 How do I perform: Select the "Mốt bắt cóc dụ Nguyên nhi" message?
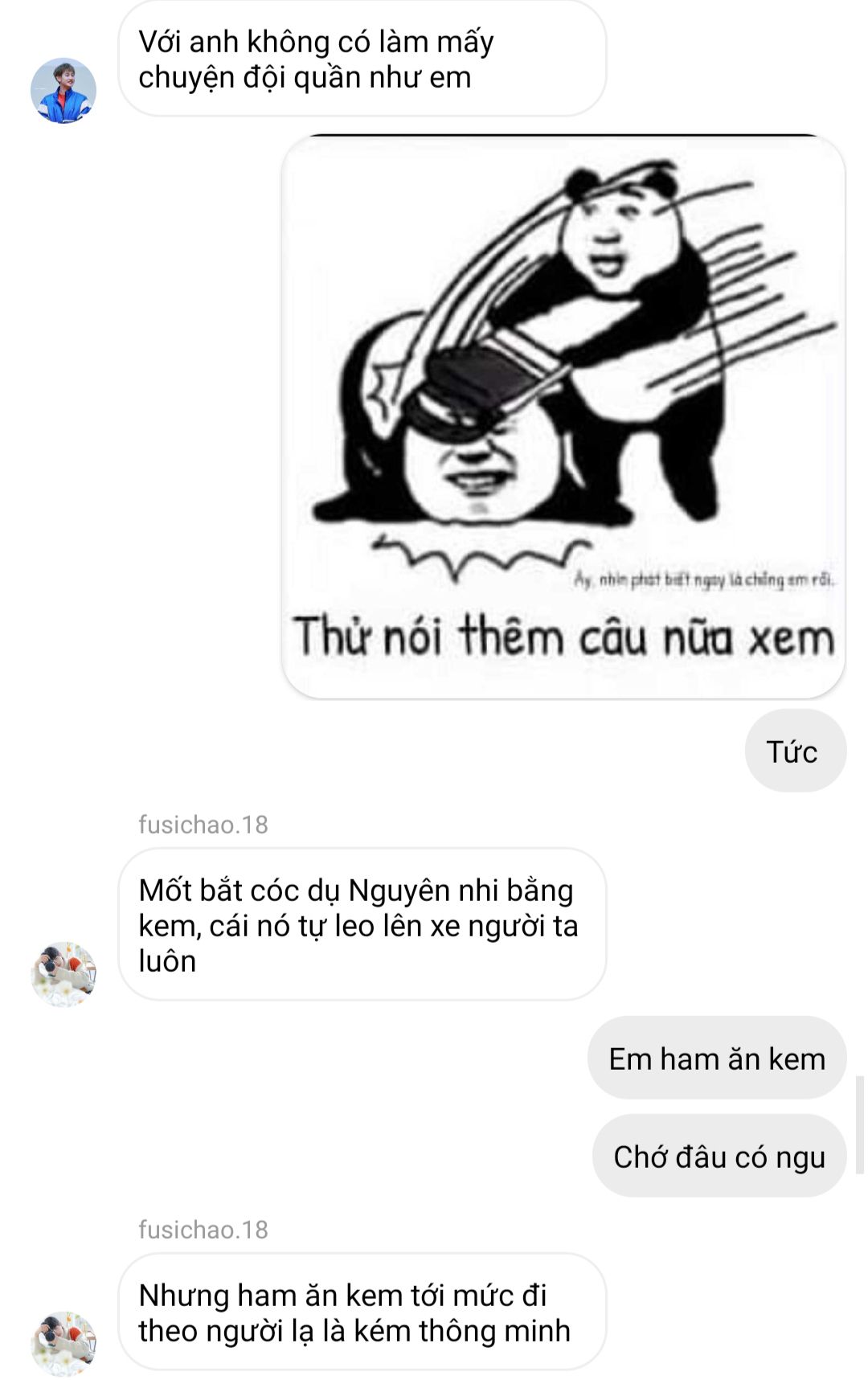(362, 924)
